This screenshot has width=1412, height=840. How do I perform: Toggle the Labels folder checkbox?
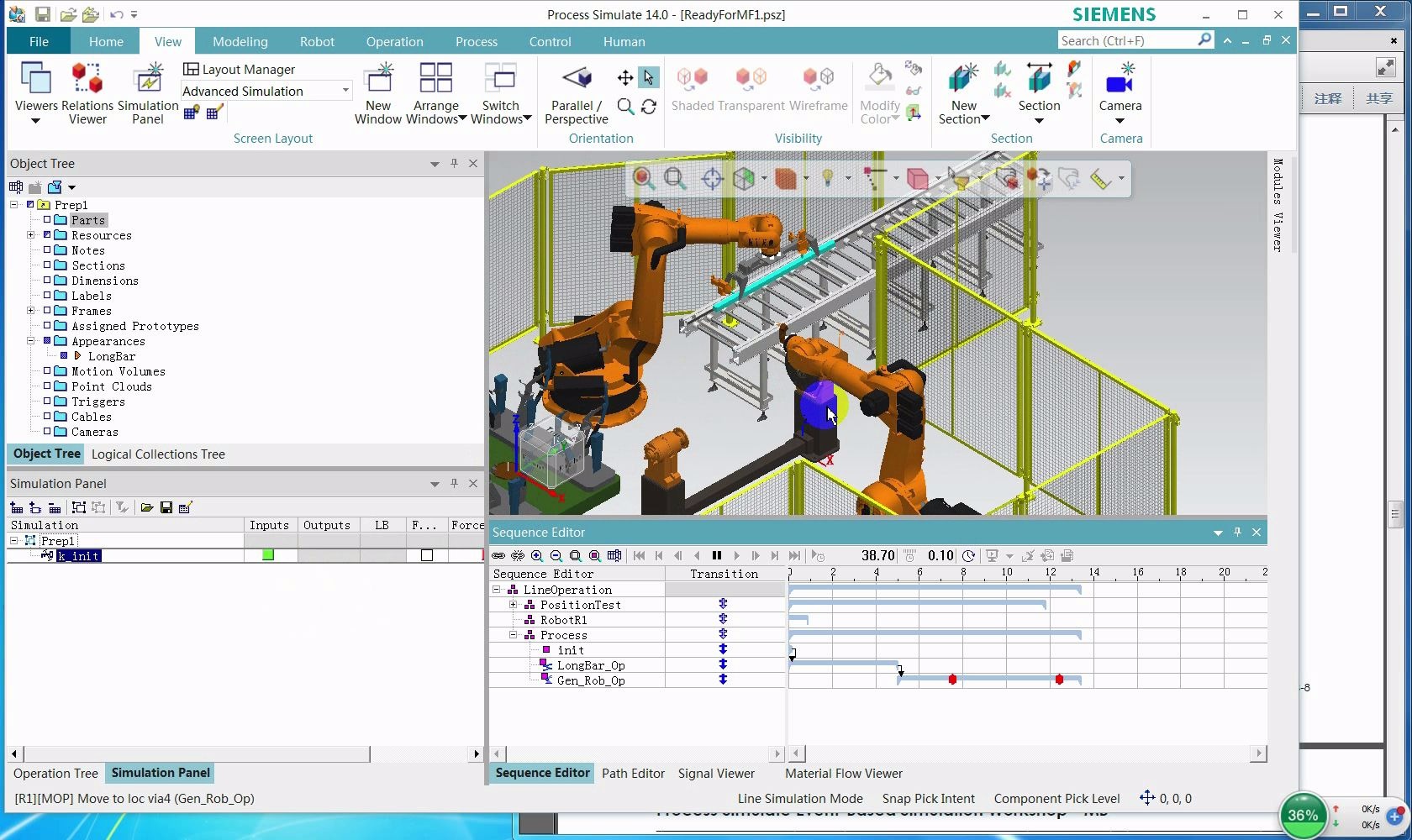click(48, 296)
